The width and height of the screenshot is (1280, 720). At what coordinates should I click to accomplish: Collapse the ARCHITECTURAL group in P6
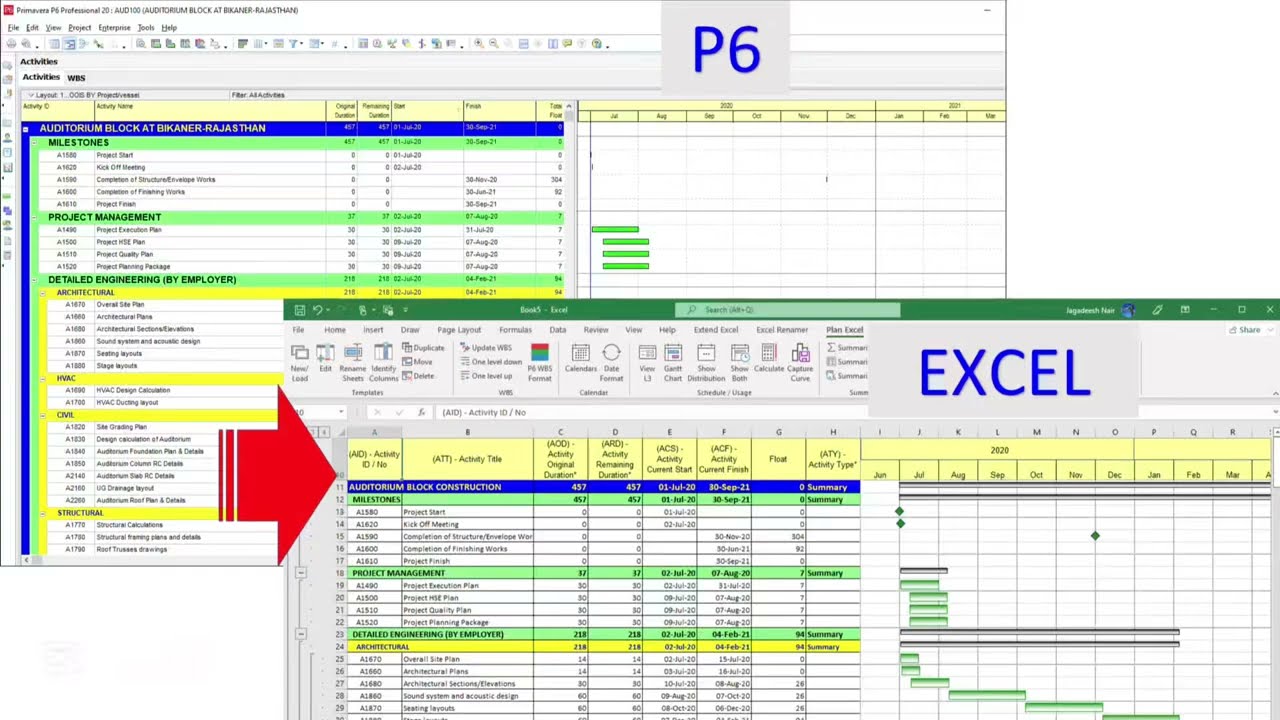pos(43,293)
